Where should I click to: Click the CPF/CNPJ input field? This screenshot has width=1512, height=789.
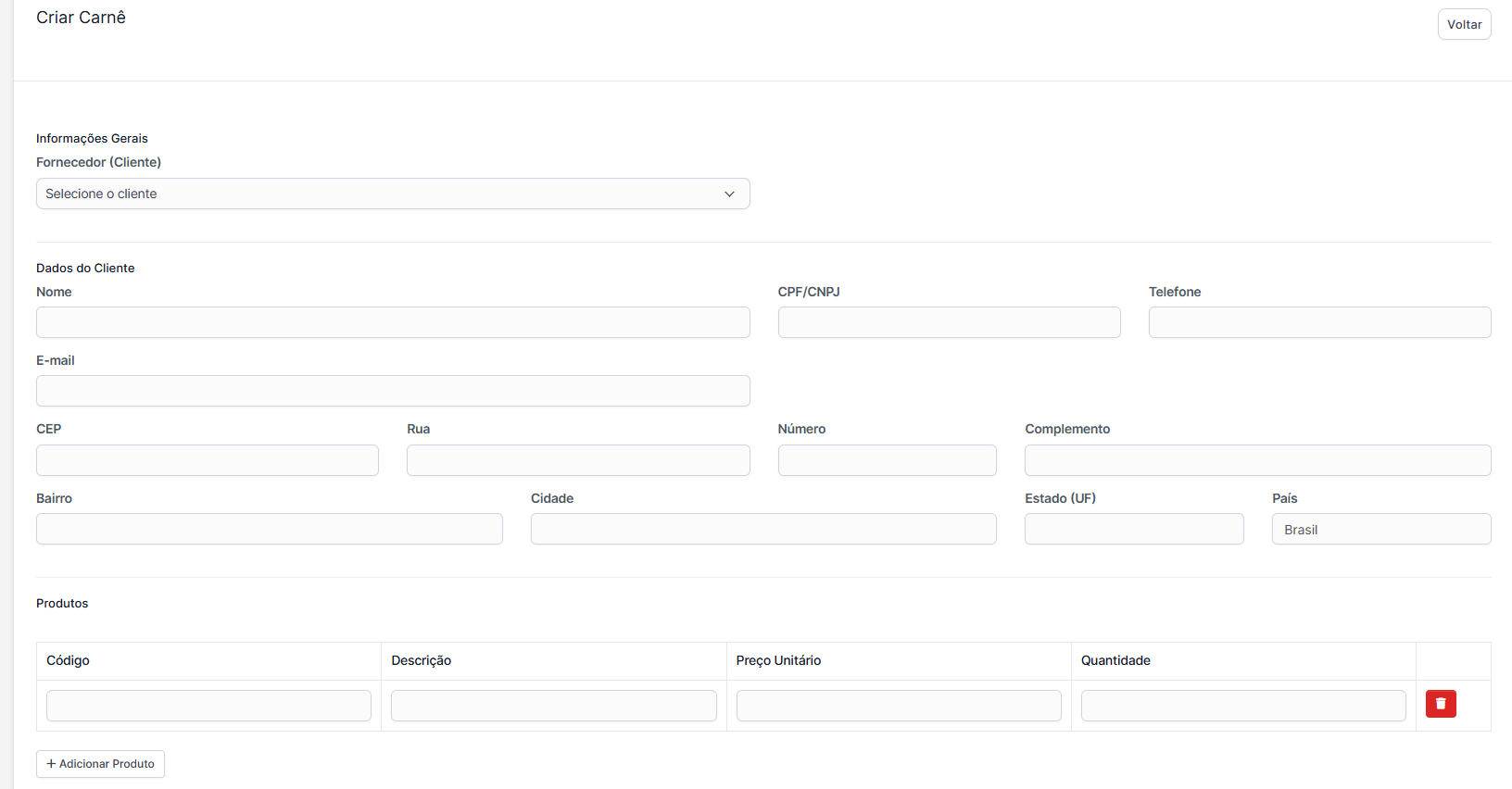point(949,322)
